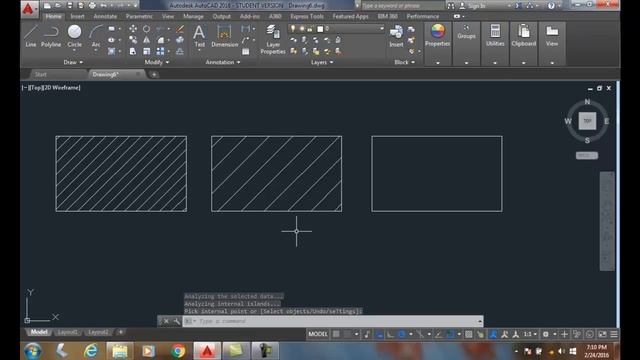This screenshot has height=360, width=640.
Task: Click the Create Block icon
Action: [x=411, y=29]
